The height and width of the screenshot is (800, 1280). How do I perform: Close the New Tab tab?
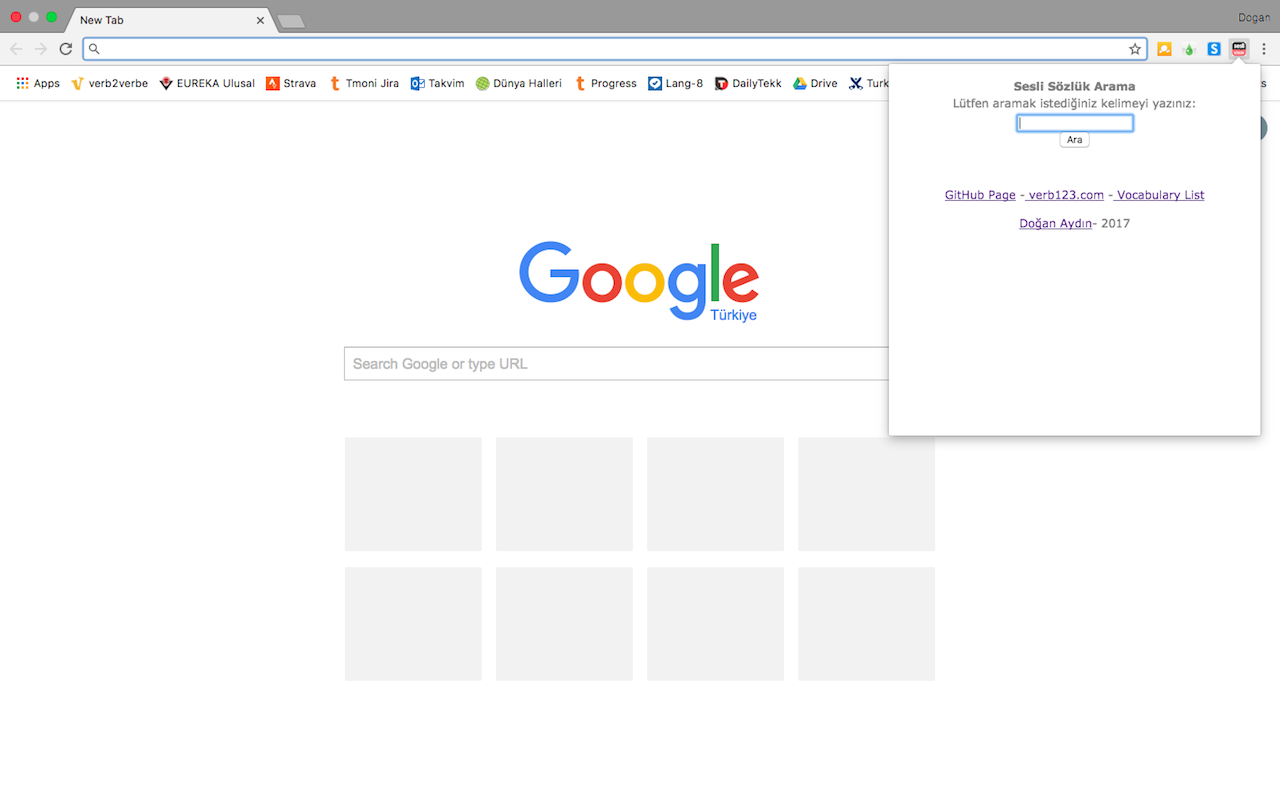point(260,20)
